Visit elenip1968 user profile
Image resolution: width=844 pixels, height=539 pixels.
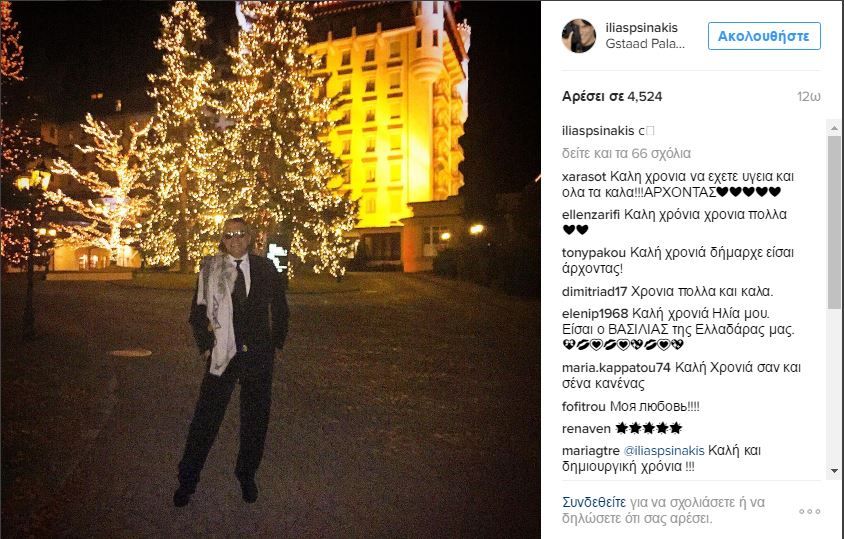tap(595, 313)
